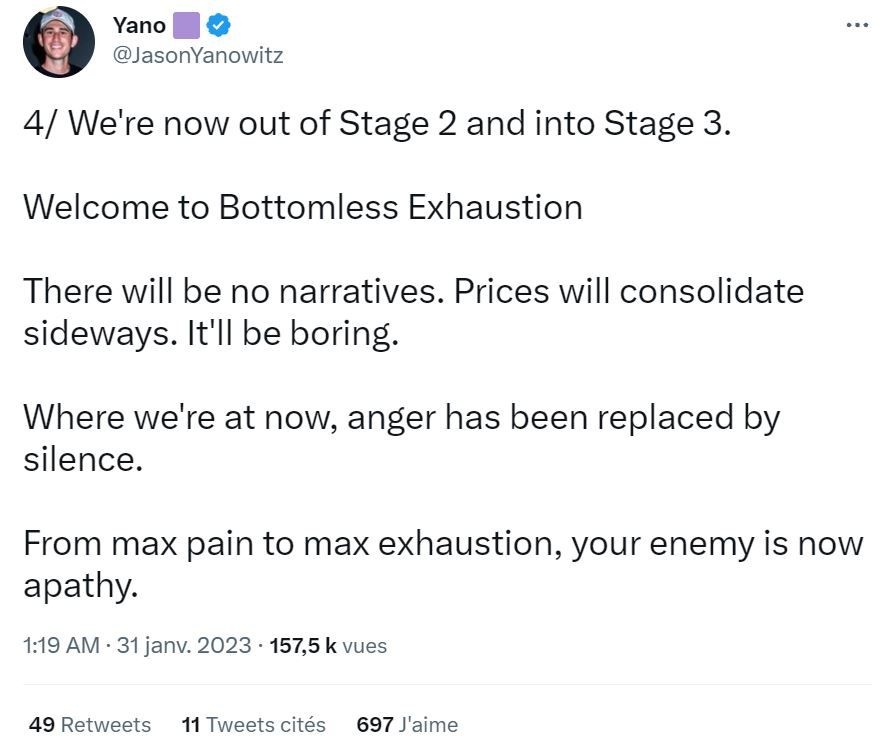
Task: Open the @JasonYanowitz handle link
Action: pos(198,55)
